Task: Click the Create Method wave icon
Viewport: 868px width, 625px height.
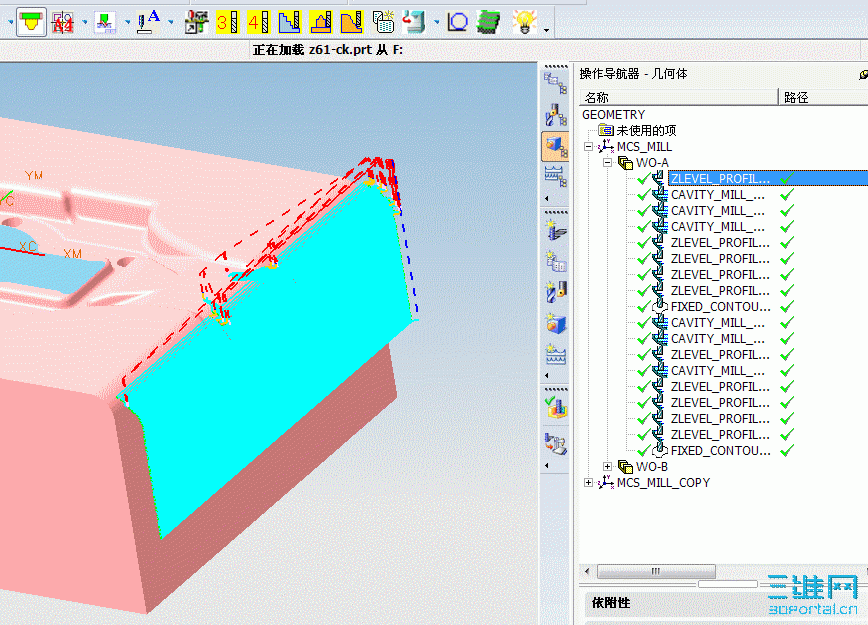Action: tap(555, 354)
